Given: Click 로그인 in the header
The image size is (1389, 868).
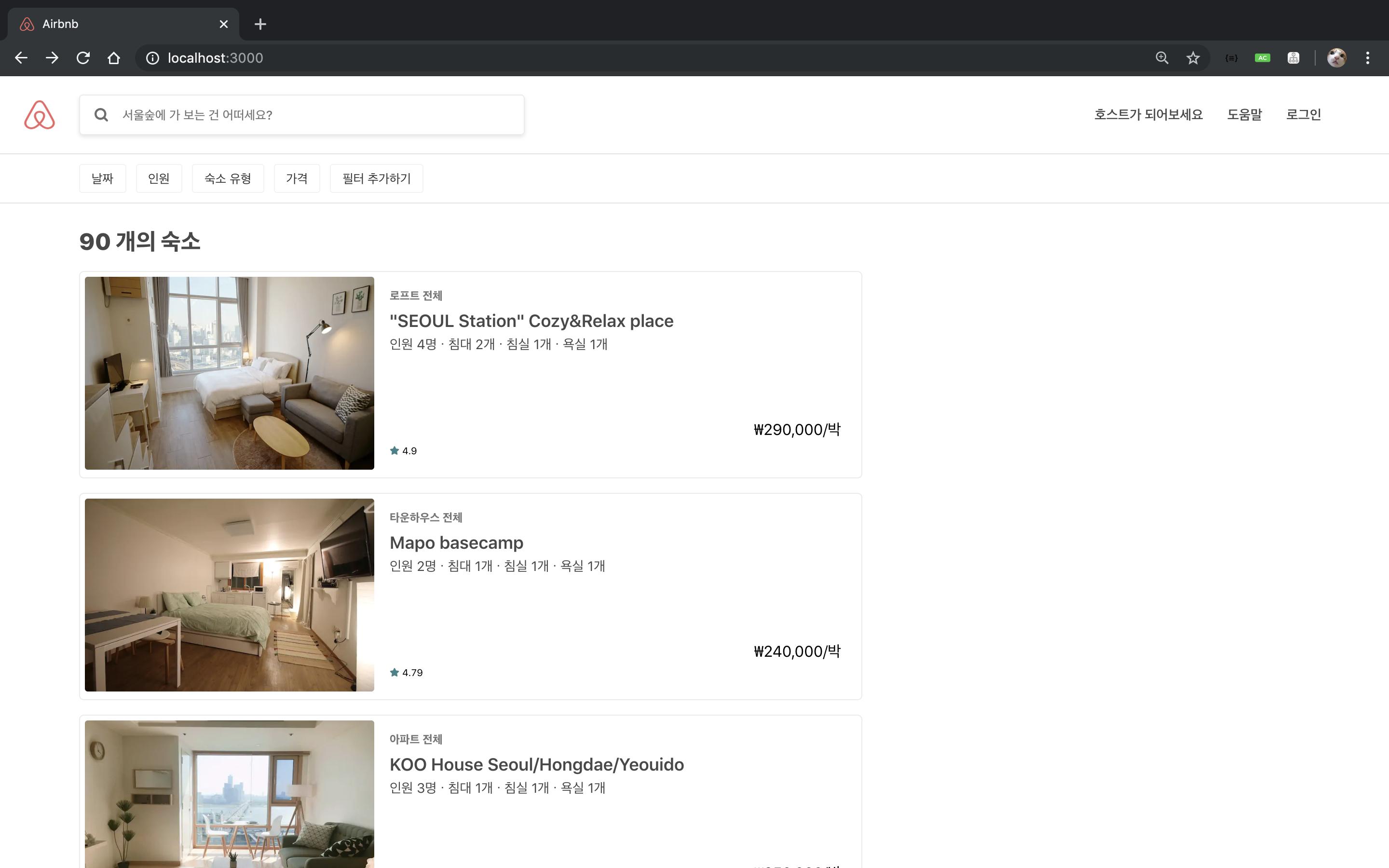Looking at the screenshot, I should (x=1303, y=115).
